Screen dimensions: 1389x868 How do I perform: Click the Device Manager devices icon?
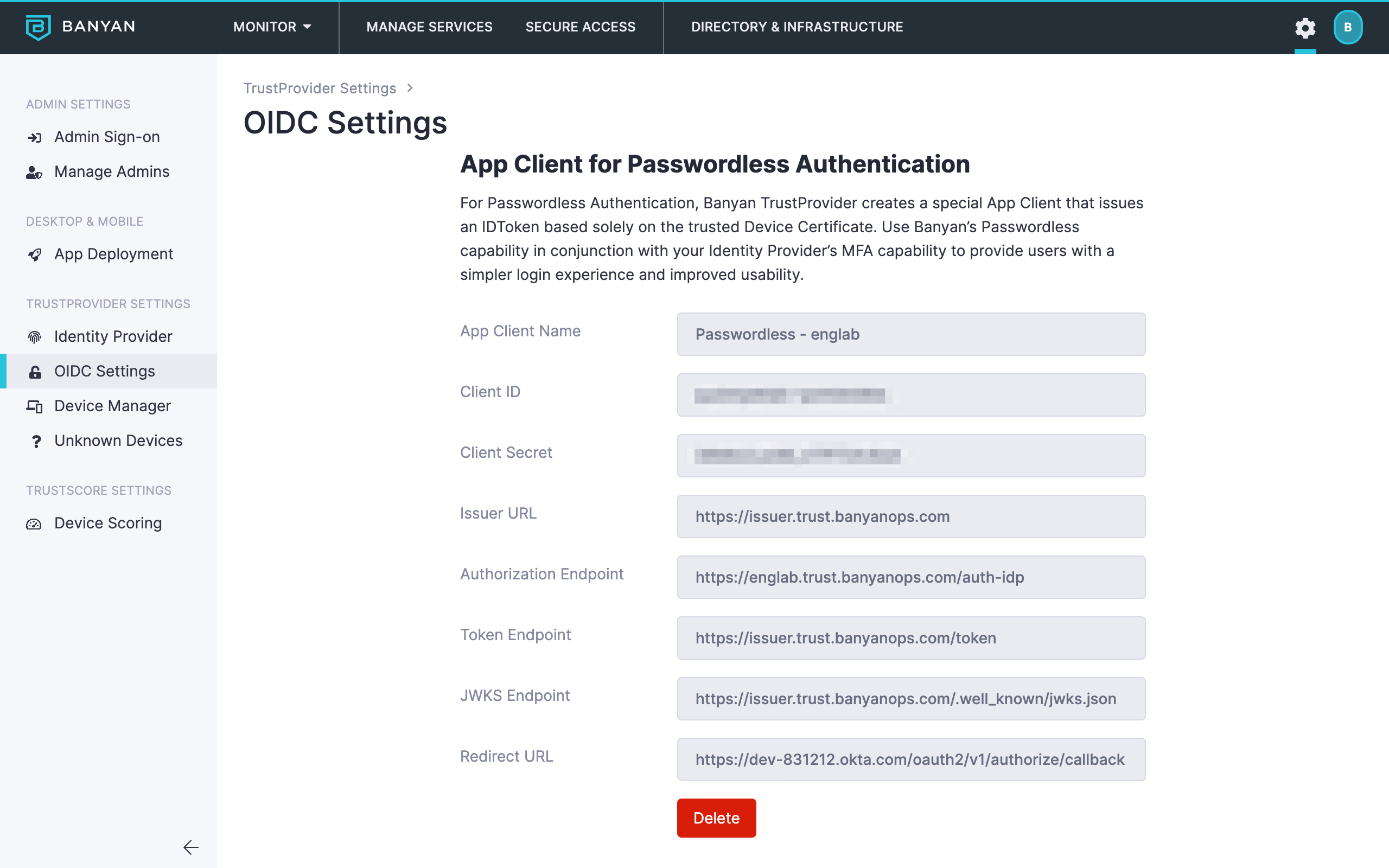pyautogui.click(x=34, y=406)
